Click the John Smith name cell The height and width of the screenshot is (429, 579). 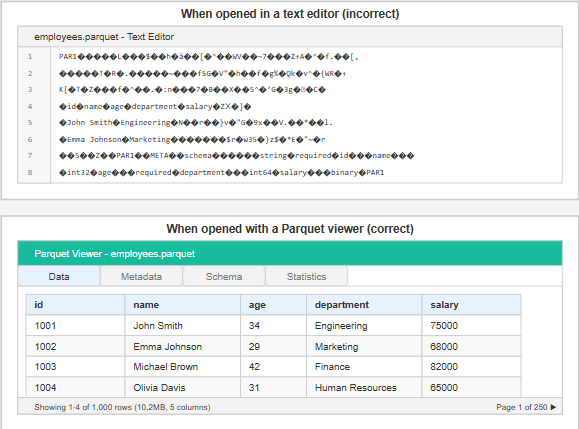(x=183, y=325)
